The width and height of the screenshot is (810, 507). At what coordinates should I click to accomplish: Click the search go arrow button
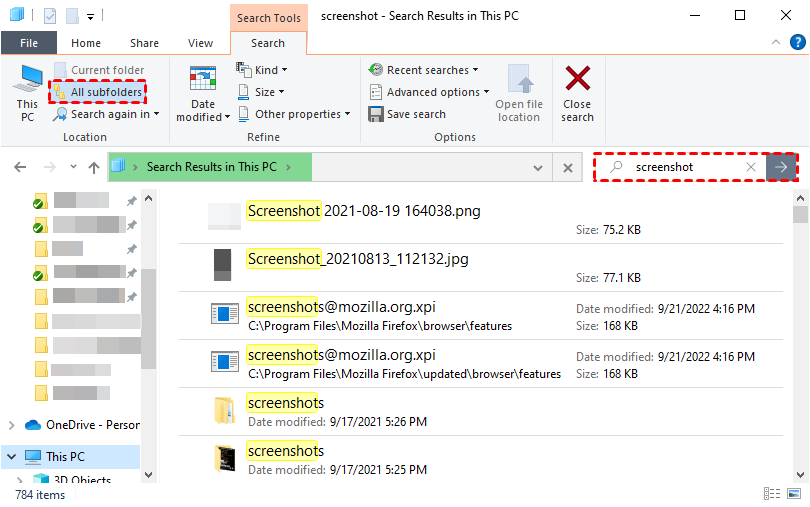tap(782, 167)
